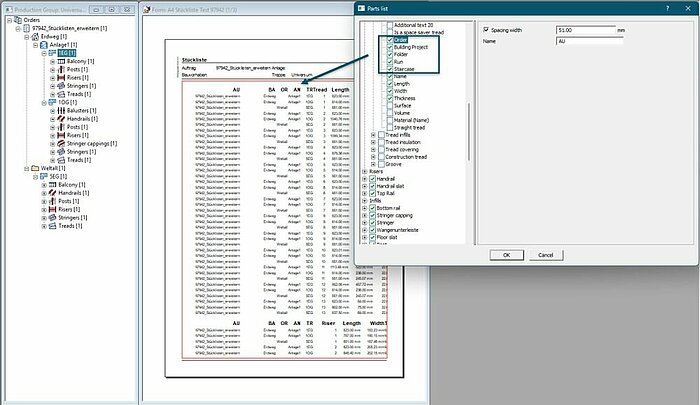Image resolution: width=700 pixels, height=405 pixels.
Task: Expand the Risers node in Parts list
Action: tap(365, 171)
